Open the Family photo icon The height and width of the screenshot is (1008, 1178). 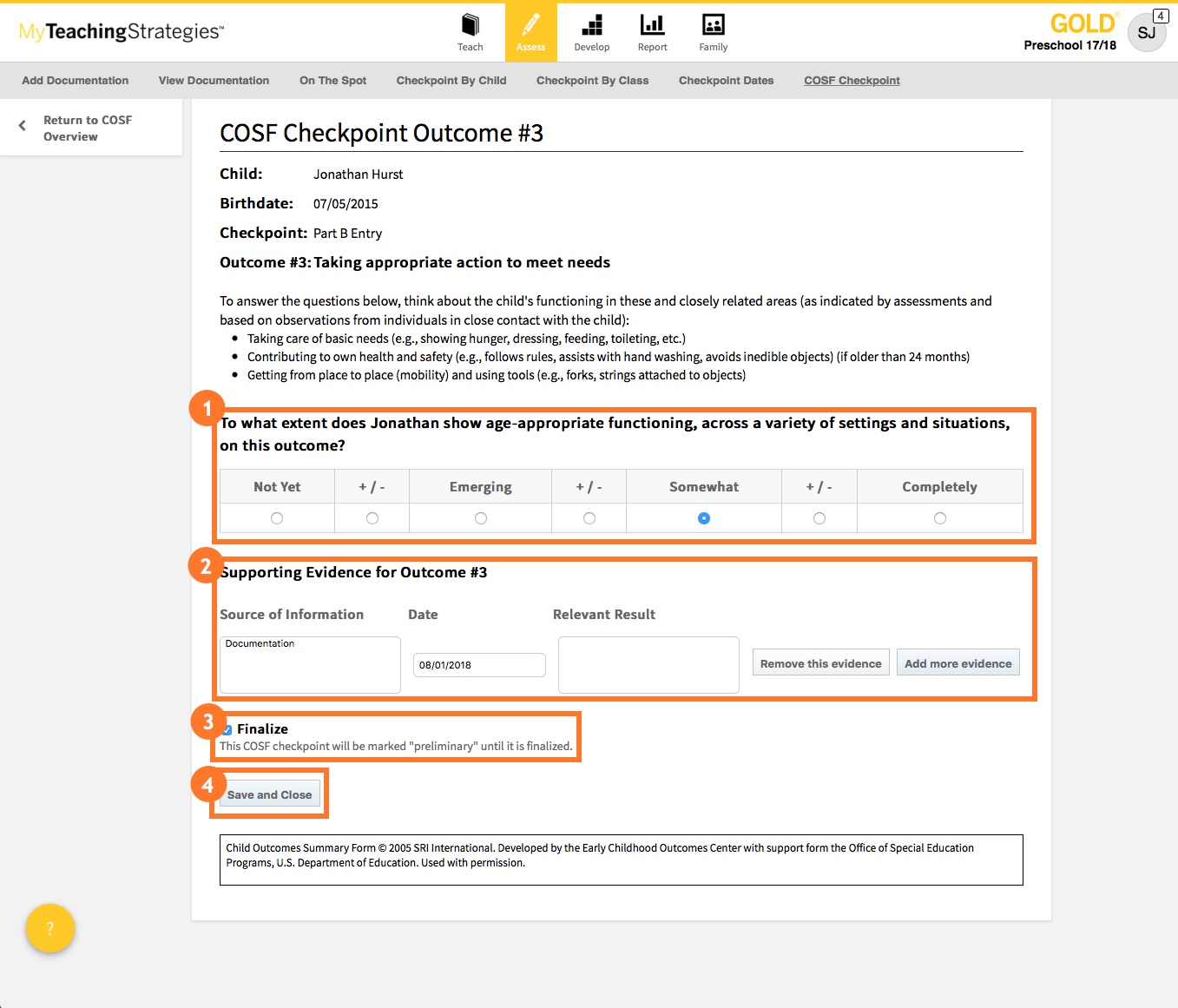pos(713,26)
